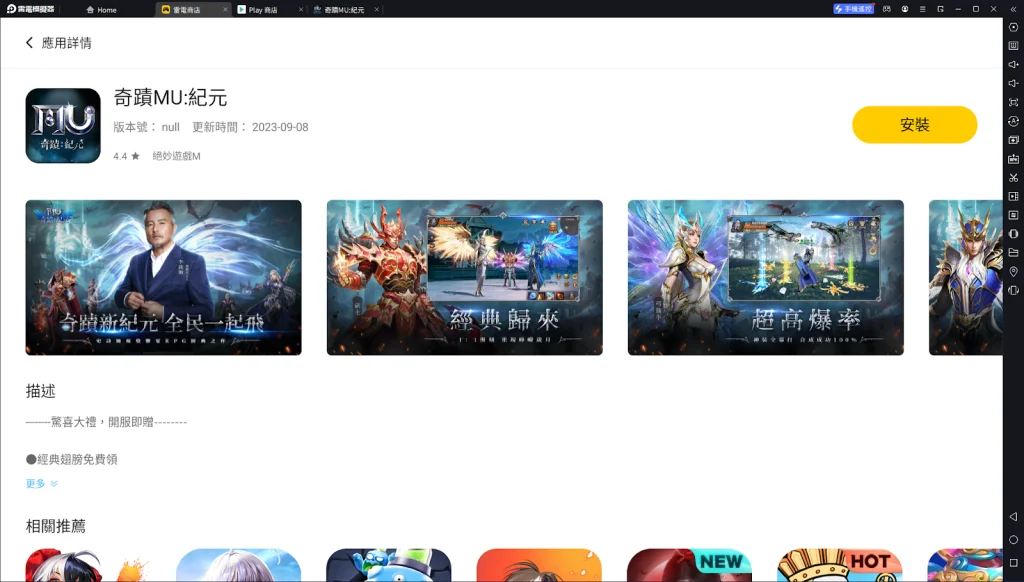The height and width of the screenshot is (582, 1024).
Task: Close the Play 商店 tab
Action: click(x=301, y=10)
